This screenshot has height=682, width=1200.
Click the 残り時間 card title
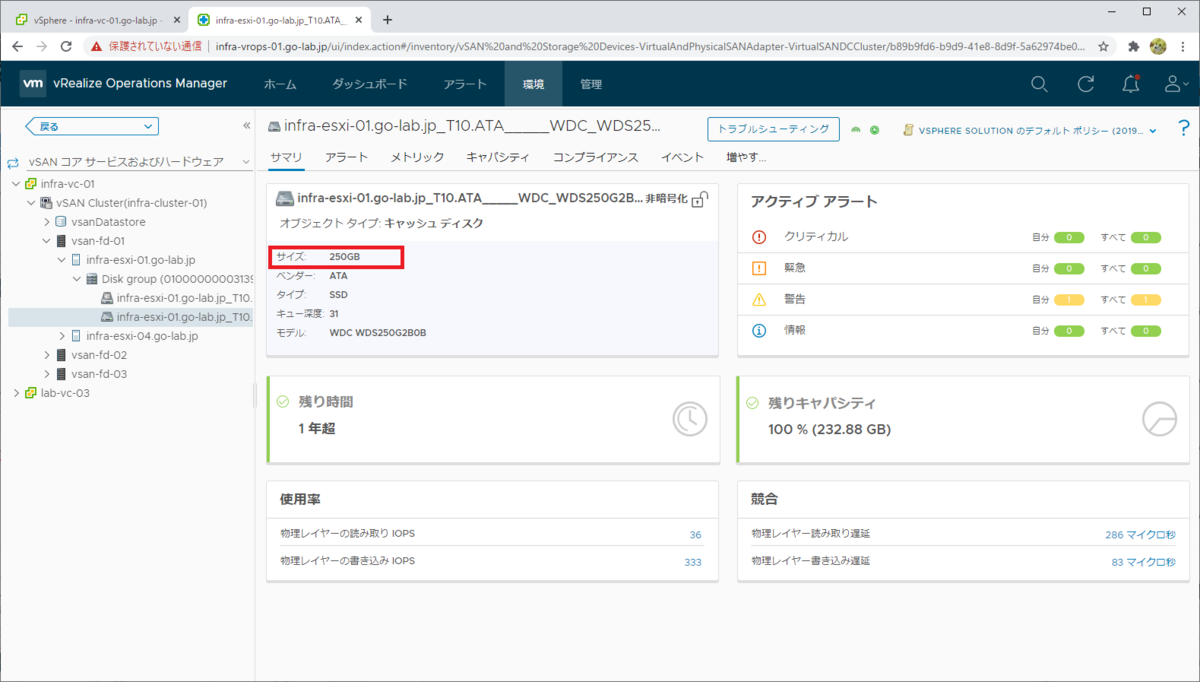(326, 402)
